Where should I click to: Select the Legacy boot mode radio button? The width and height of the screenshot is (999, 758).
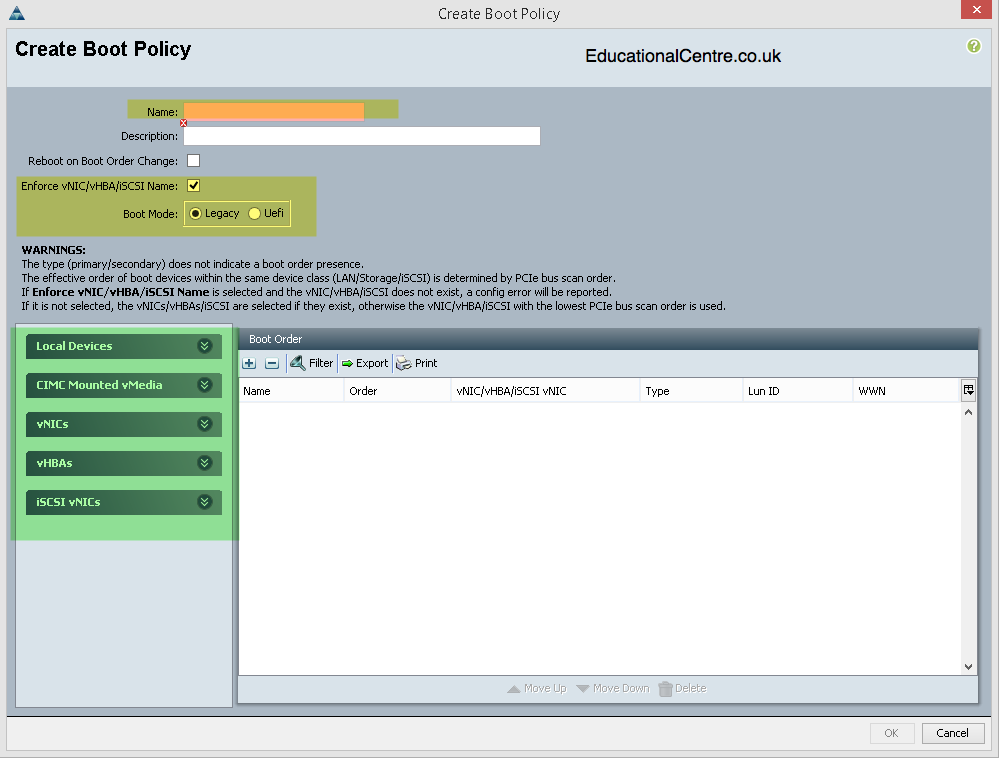tap(196, 213)
